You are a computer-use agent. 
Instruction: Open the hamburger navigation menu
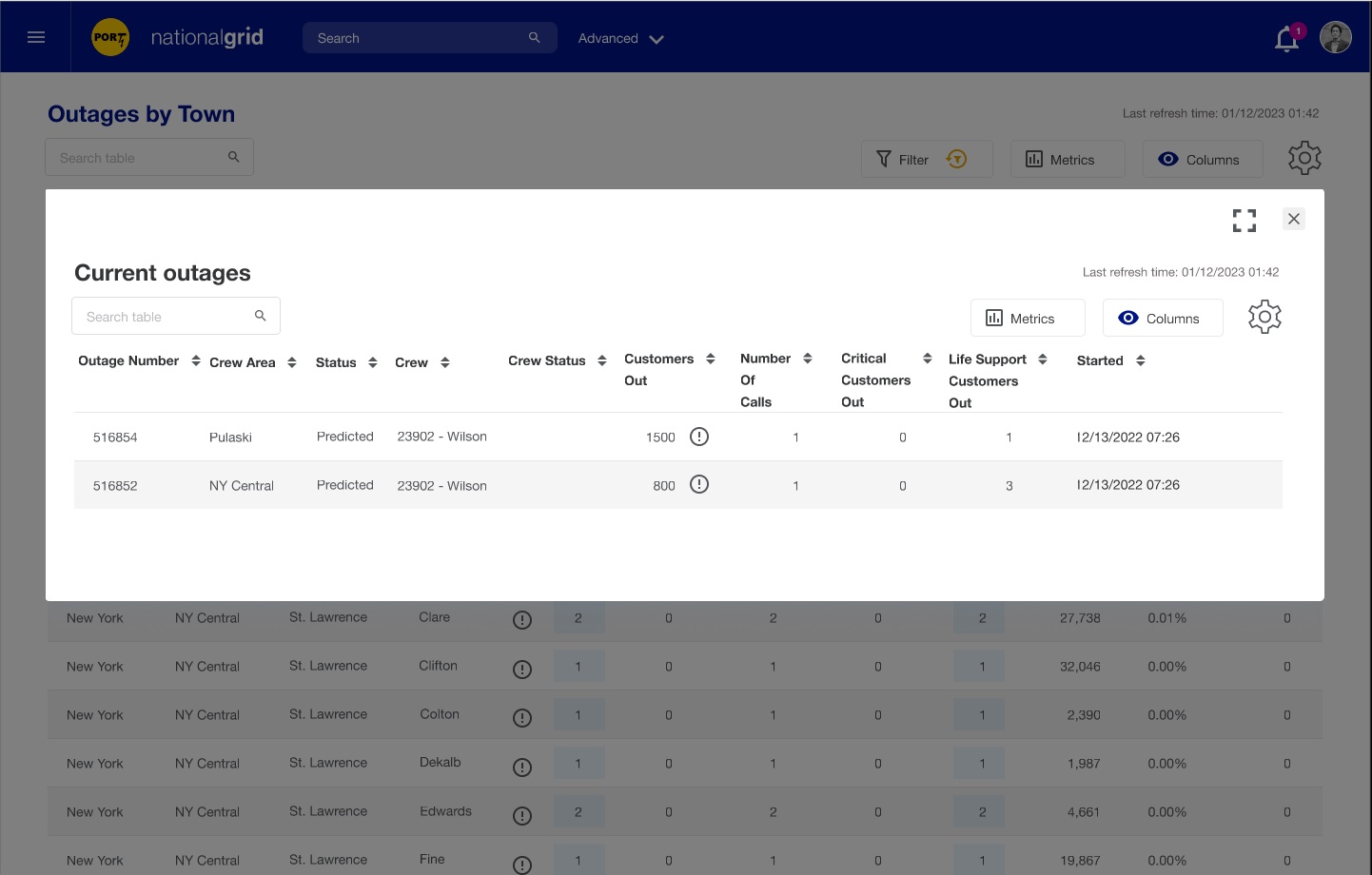pos(36,37)
